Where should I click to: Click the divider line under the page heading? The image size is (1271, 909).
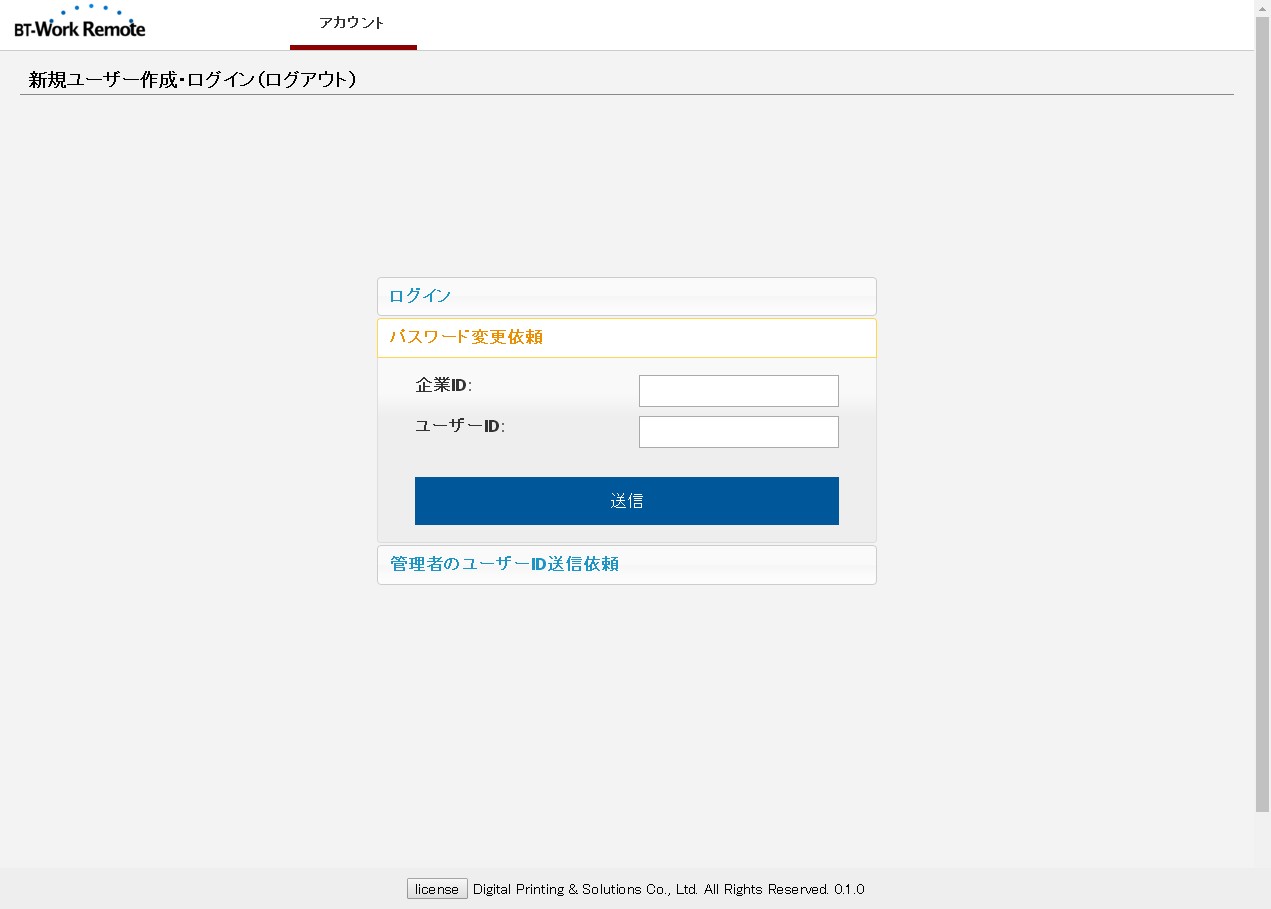click(626, 95)
